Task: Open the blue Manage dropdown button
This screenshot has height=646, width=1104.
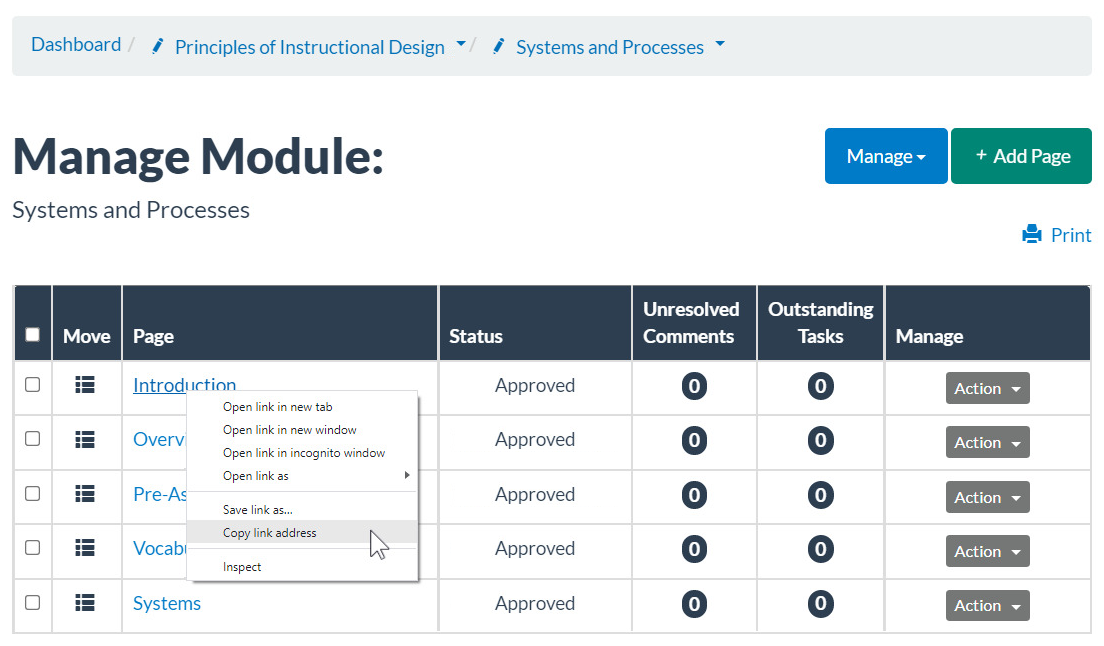Action: (886, 156)
